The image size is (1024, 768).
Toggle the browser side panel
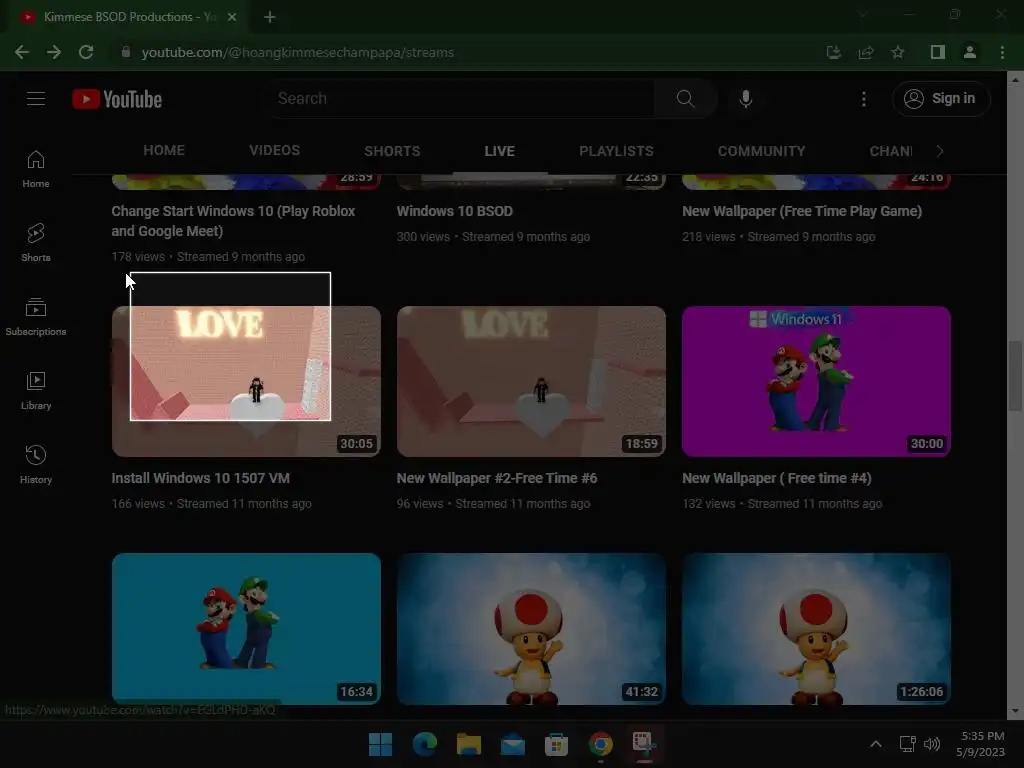pyautogui.click(x=937, y=52)
